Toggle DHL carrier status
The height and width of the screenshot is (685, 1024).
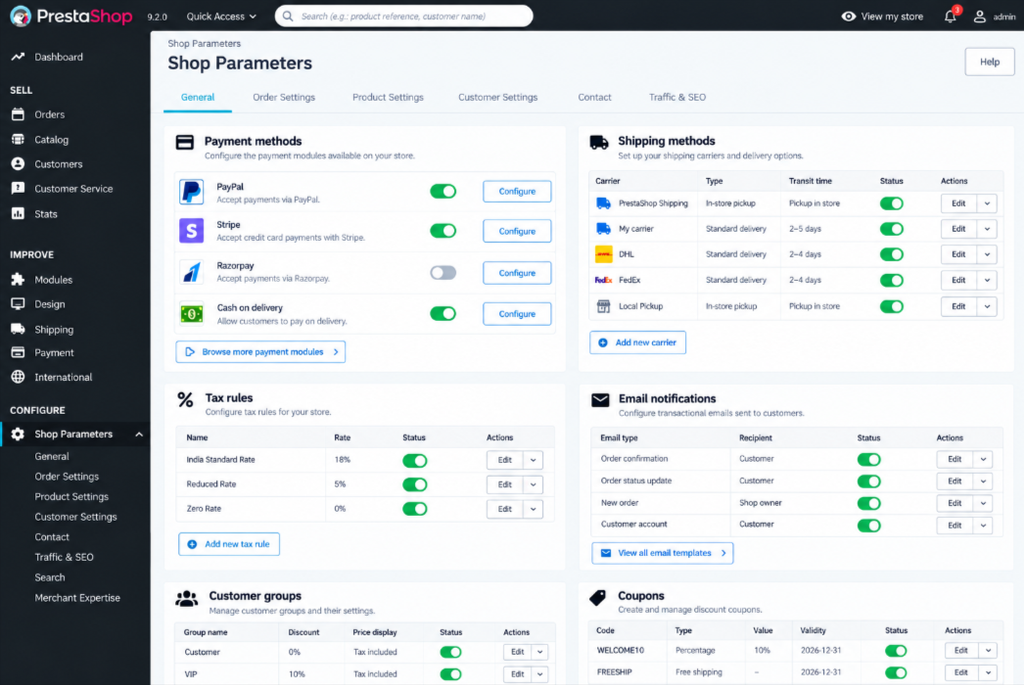(891, 254)
